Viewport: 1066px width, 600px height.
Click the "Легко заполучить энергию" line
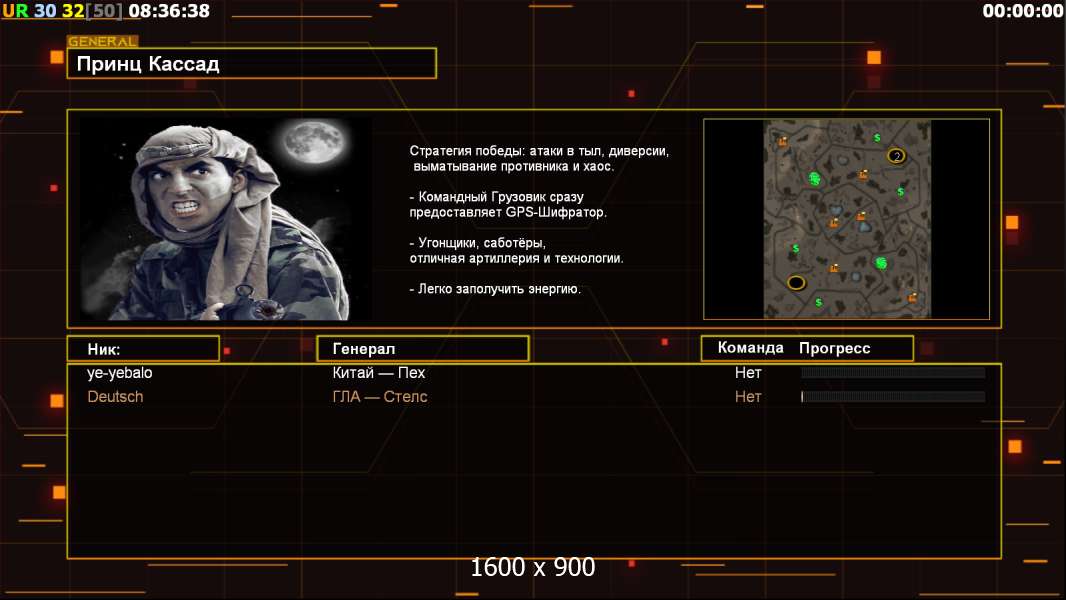pos(495,289)
